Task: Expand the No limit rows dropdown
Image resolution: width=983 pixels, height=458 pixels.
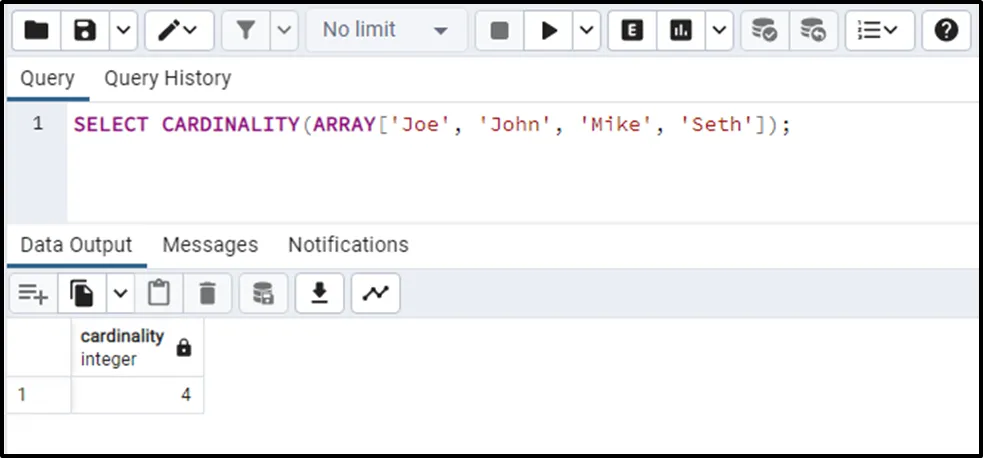Action: pos(385,31)
